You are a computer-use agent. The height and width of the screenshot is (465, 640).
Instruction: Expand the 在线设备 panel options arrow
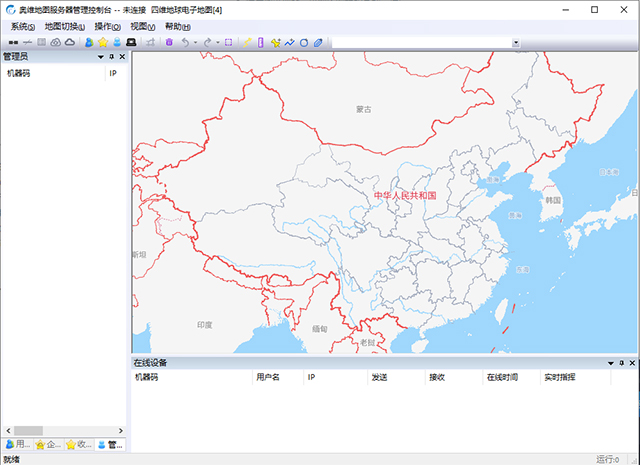pyautogui.click(x=610, y=363)
